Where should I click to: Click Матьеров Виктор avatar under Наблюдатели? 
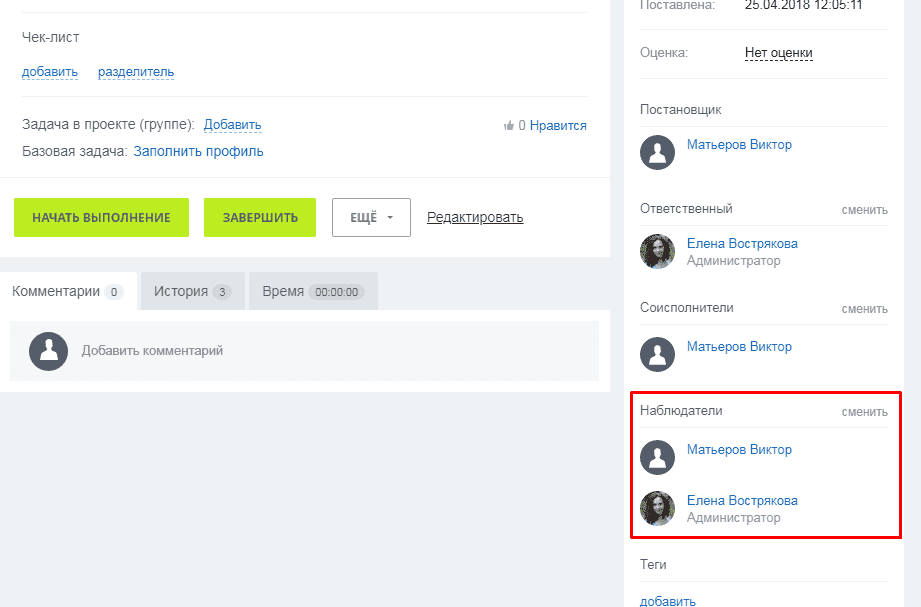click(657, 458)
